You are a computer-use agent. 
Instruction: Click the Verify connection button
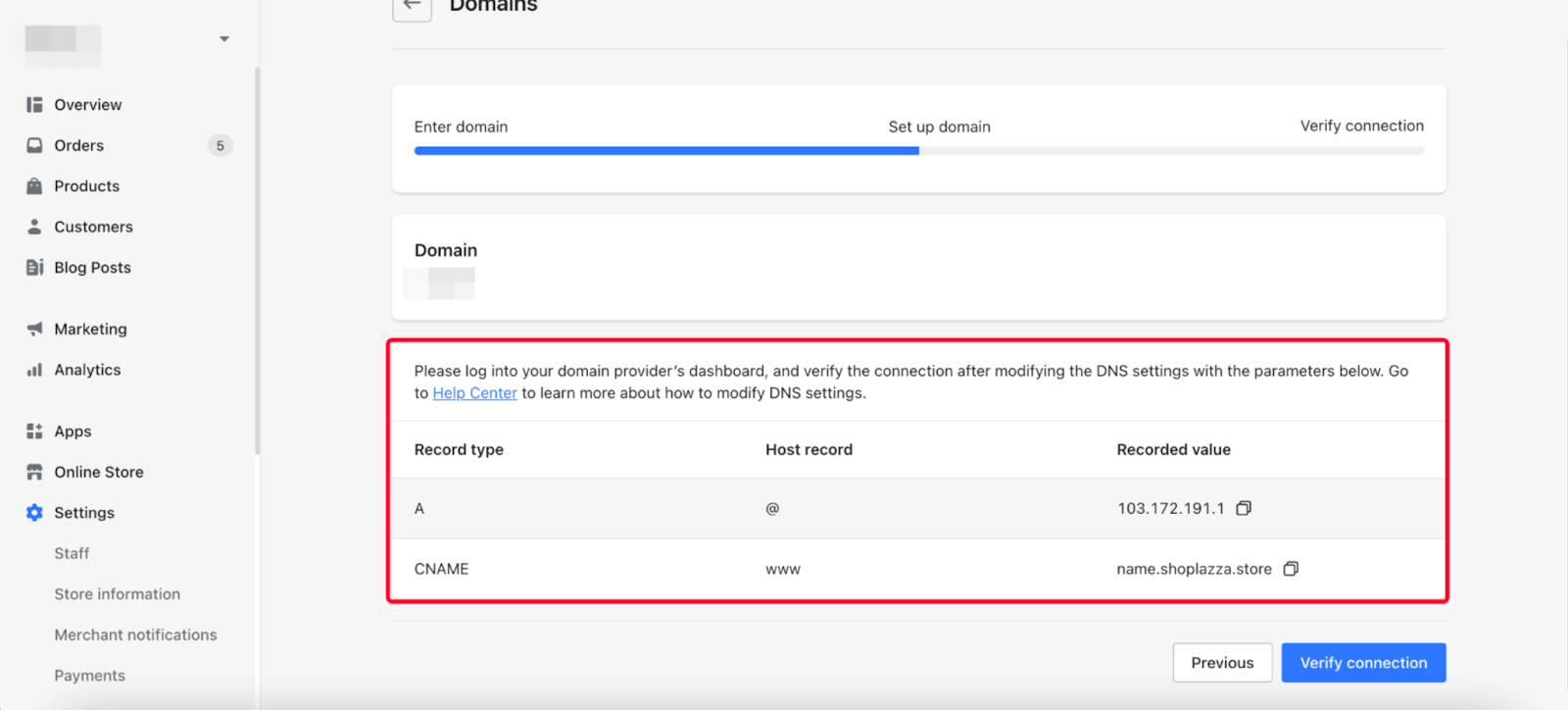click(1363, 663)
